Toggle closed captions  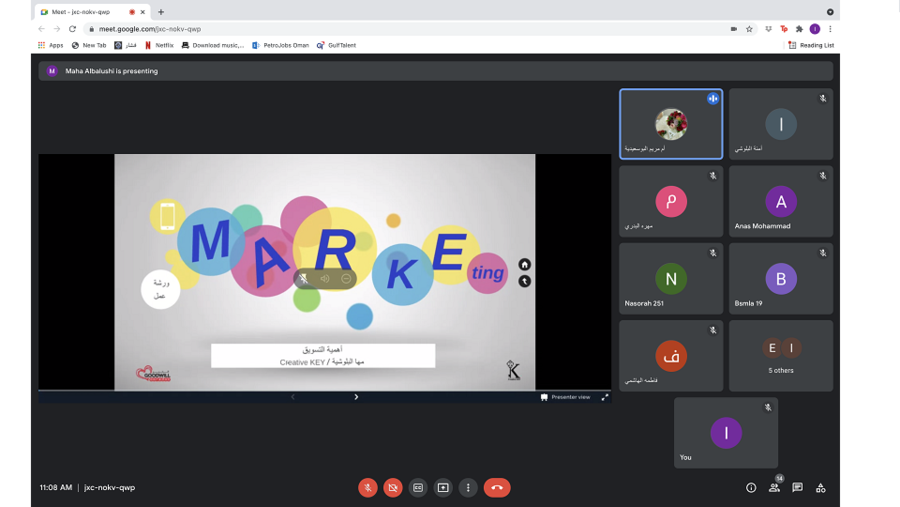click(x=418, y=488)
